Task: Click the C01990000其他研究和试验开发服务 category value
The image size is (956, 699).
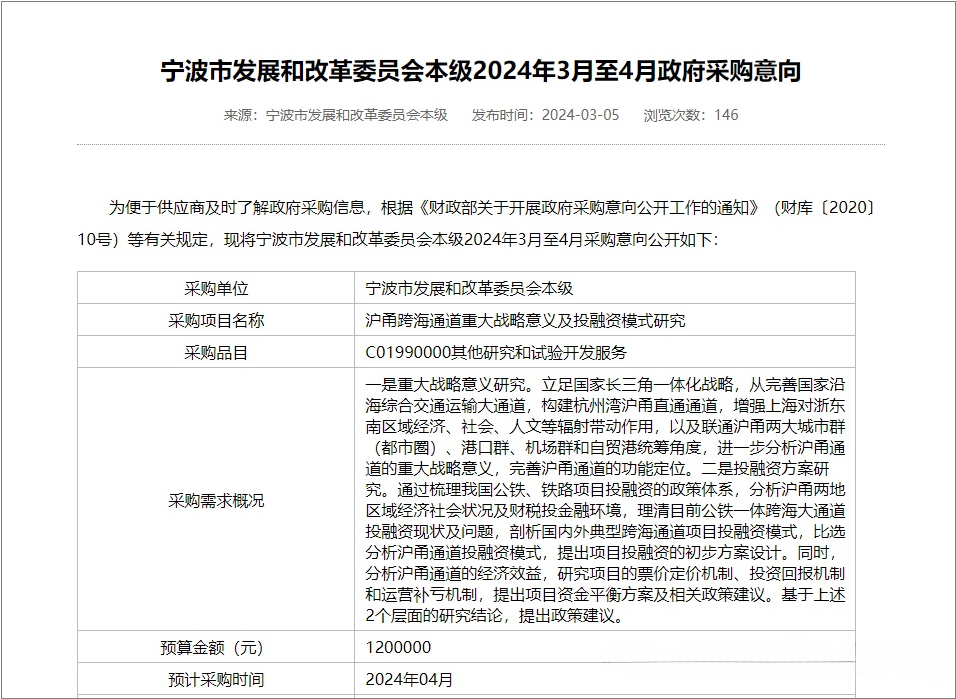Action: click(x=497, y=353)
